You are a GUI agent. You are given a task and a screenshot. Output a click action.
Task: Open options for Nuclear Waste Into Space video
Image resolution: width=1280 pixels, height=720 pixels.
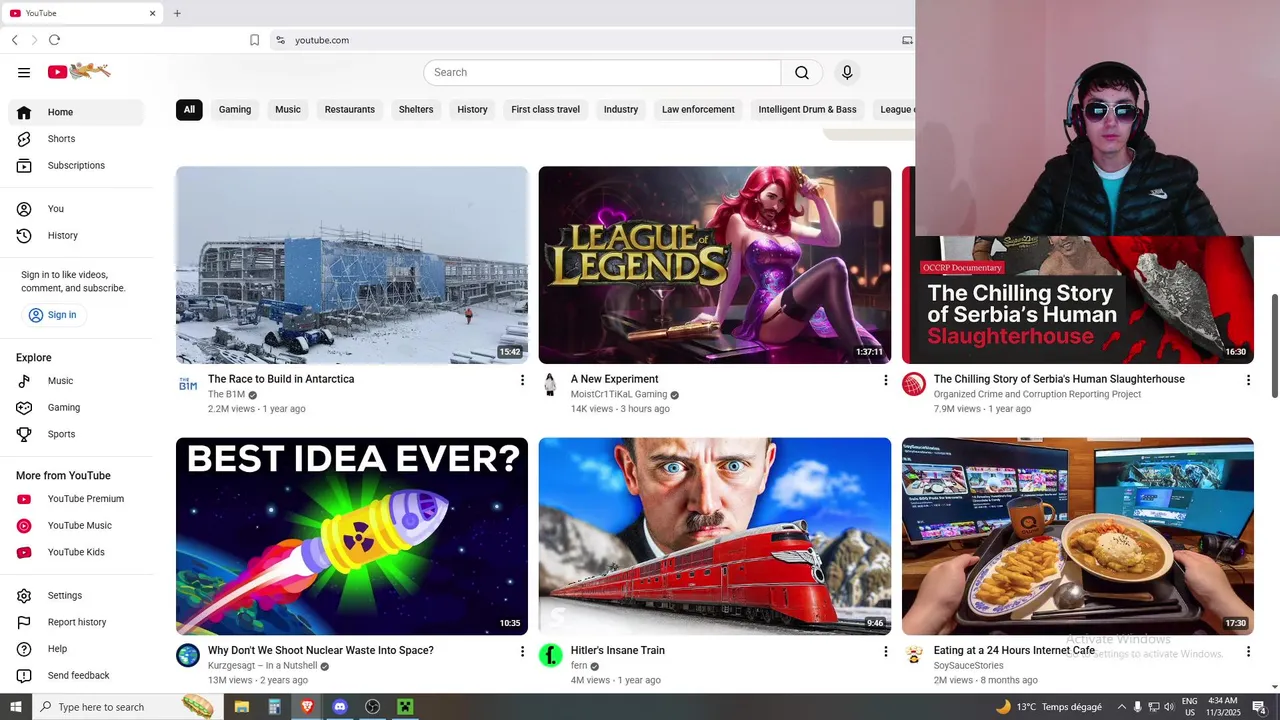[522, 651]
